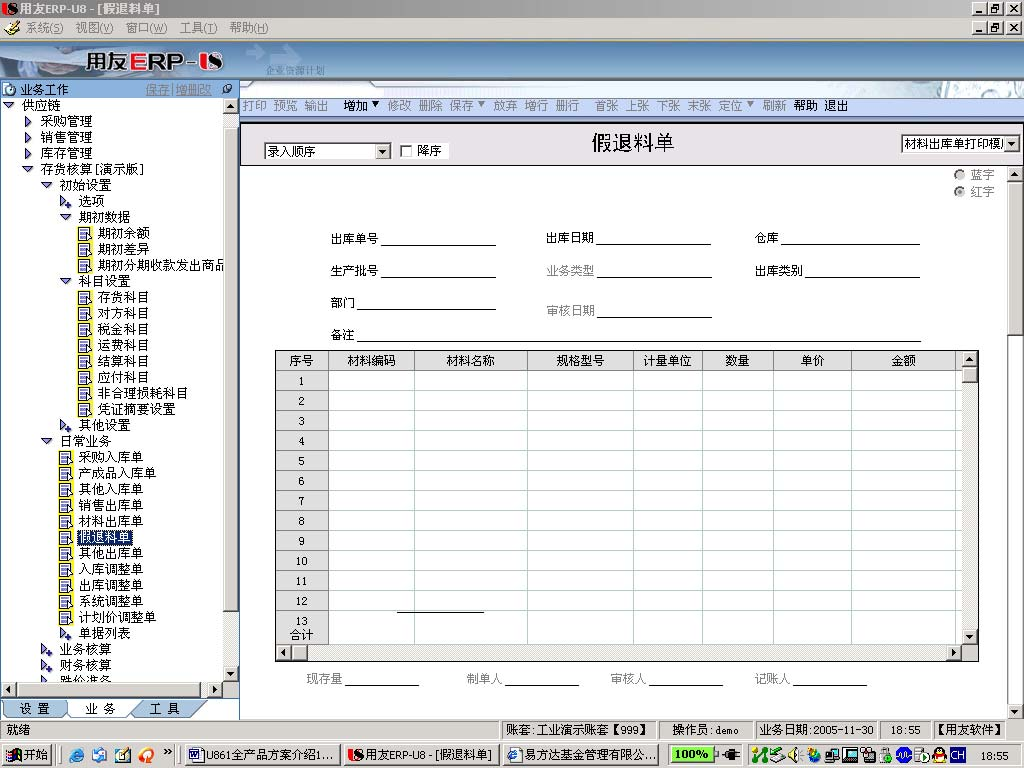Screen dimensions: 1024x768
Task: Click the QQ penguin tray icon
Action: [940, 755]
